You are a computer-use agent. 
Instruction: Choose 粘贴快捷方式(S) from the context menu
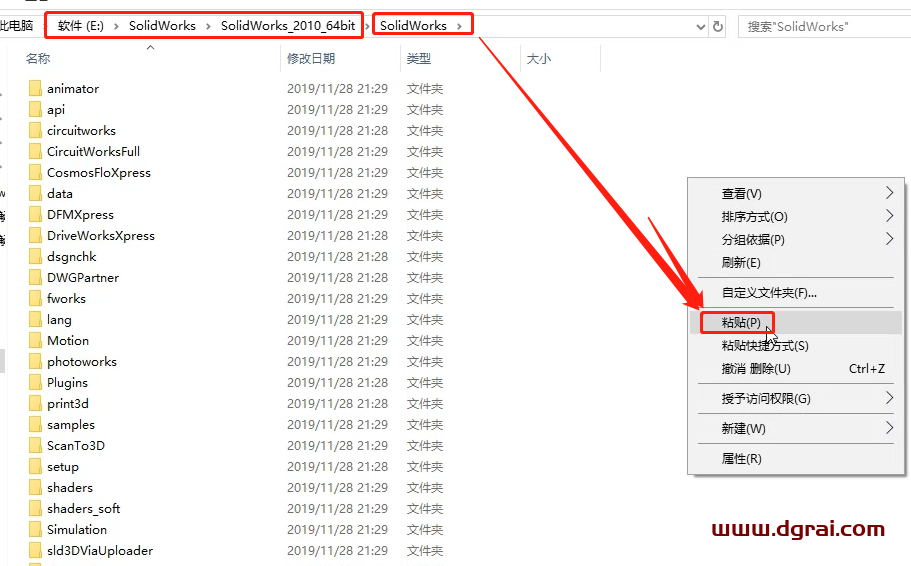(795, 346)
